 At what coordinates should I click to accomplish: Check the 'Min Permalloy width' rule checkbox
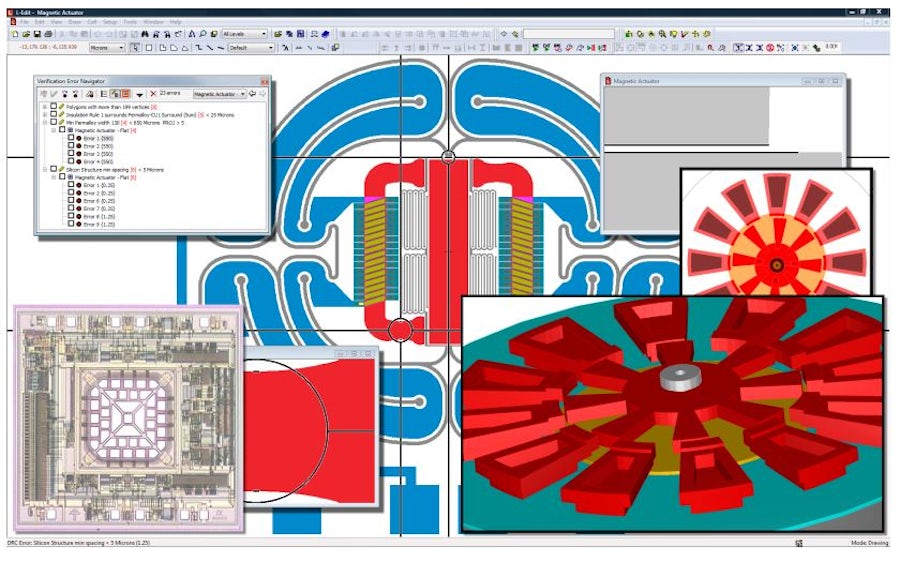[x=53, y=122]
